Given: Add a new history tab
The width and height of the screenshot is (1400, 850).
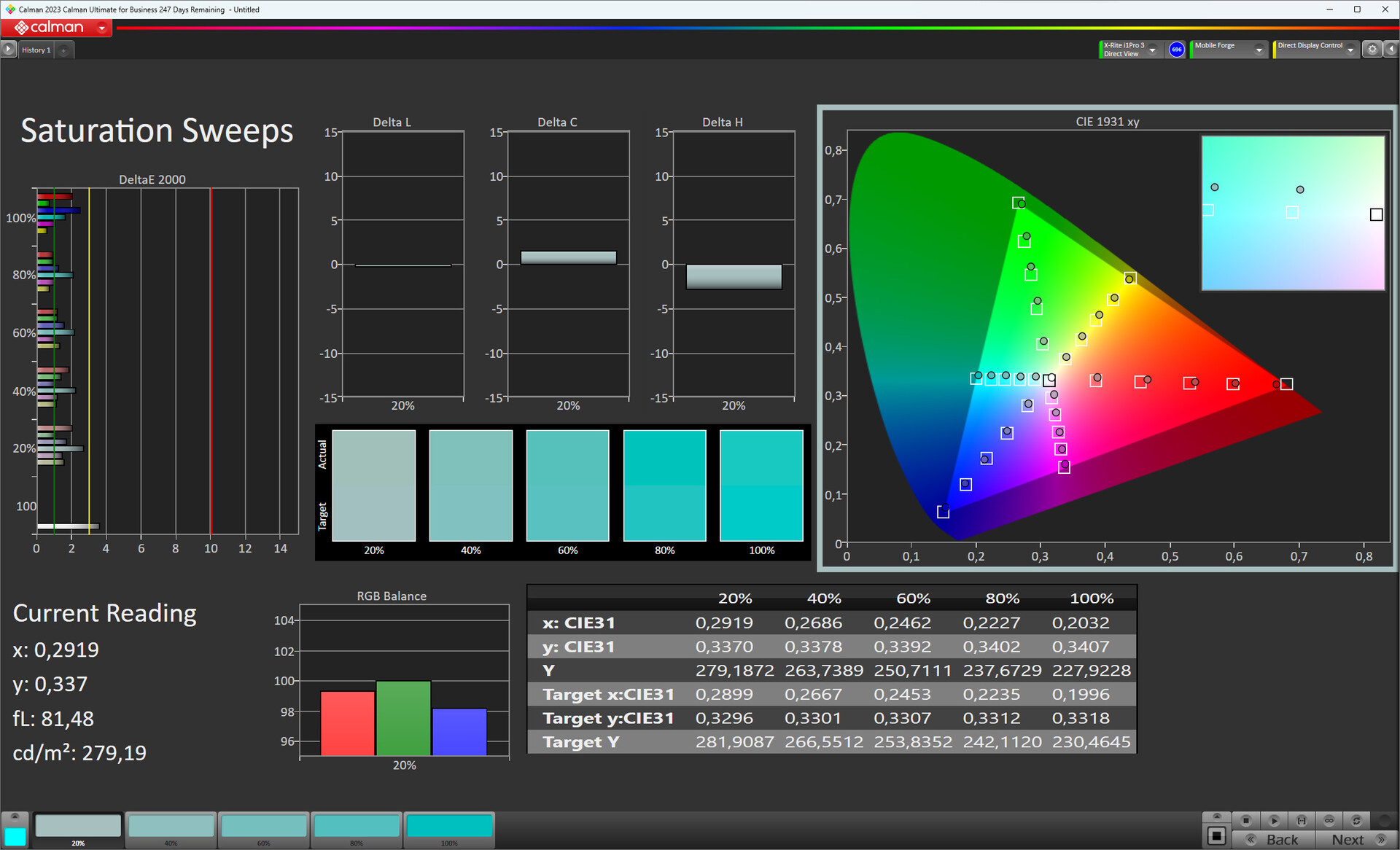Looking at the screenshot, I should point(64,50).
